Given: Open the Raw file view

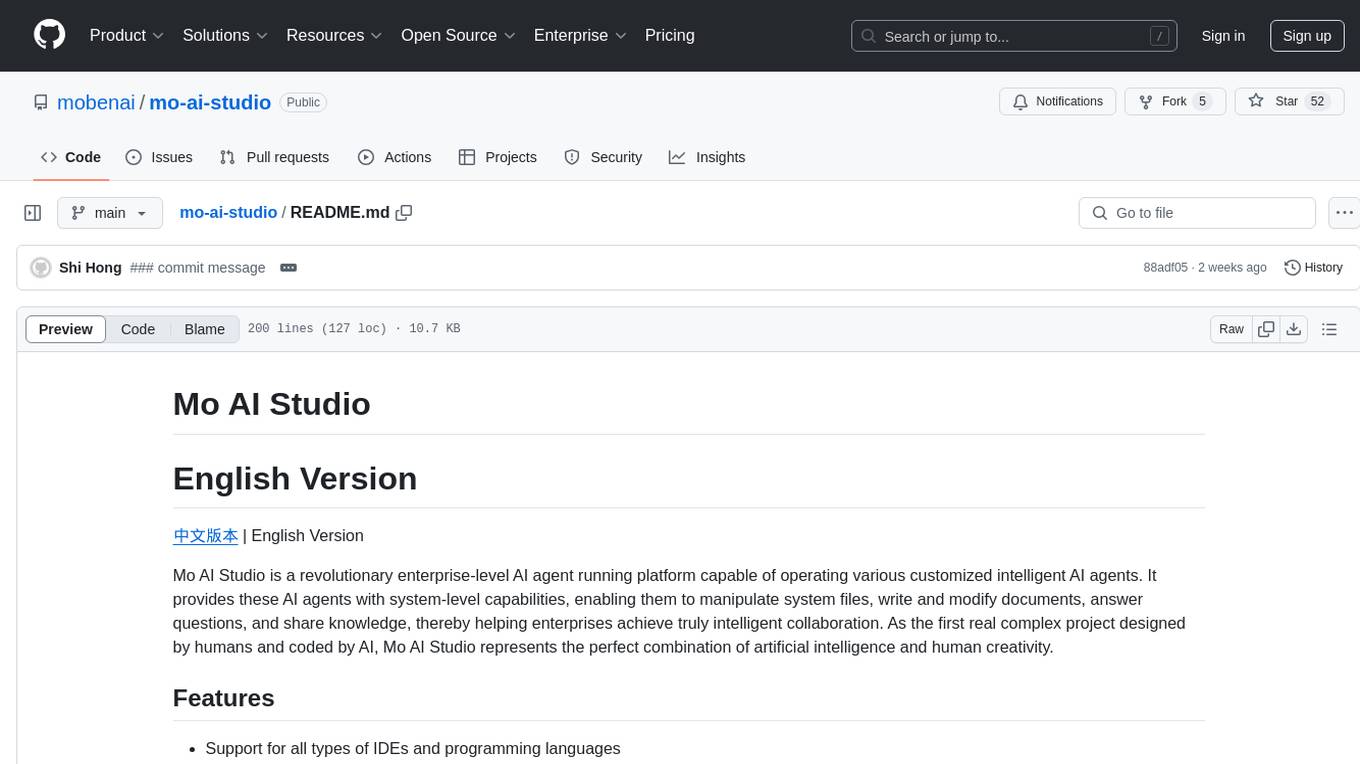Looking at the screenshot, I should click(x=1231, y=329).
